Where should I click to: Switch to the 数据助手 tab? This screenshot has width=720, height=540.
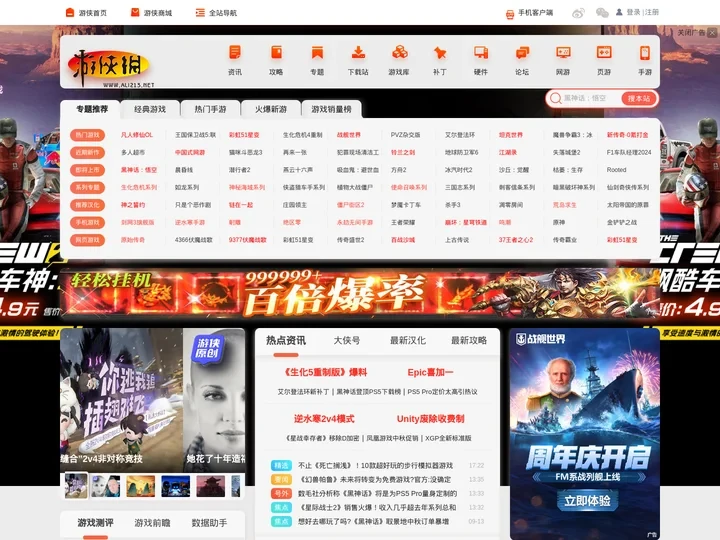tap(209, 523)
